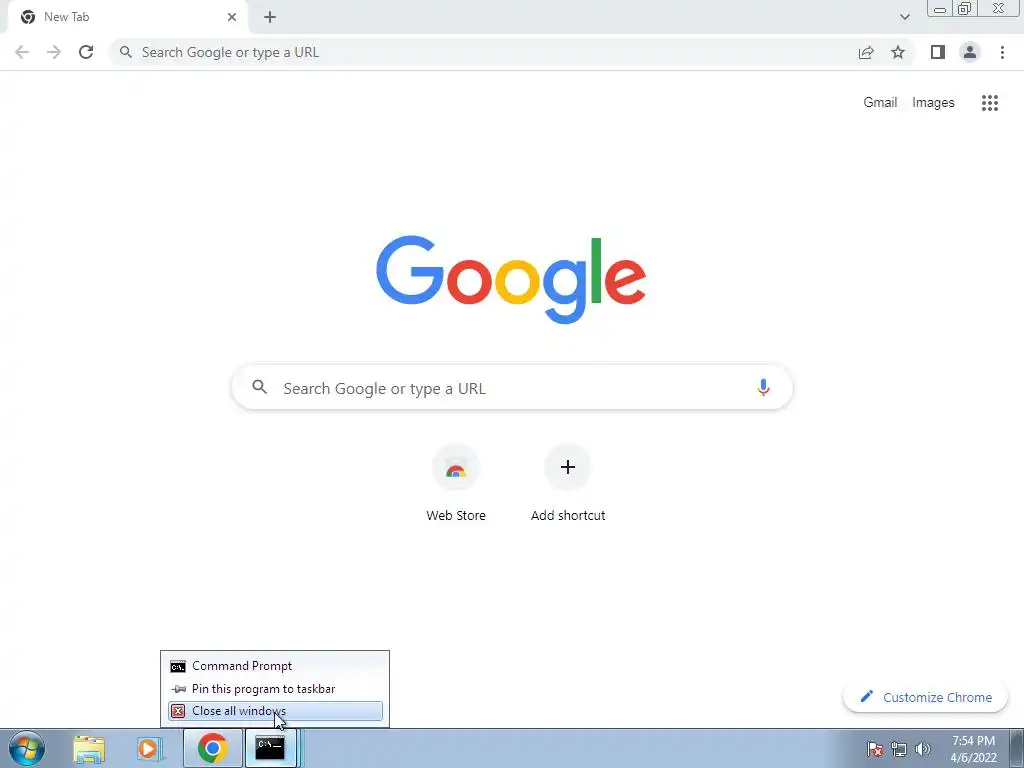The width and height of the screenshot is (1024, 768).
Task: Open the side panel icon
Action: pyautogui.click(x=938, y=52)
